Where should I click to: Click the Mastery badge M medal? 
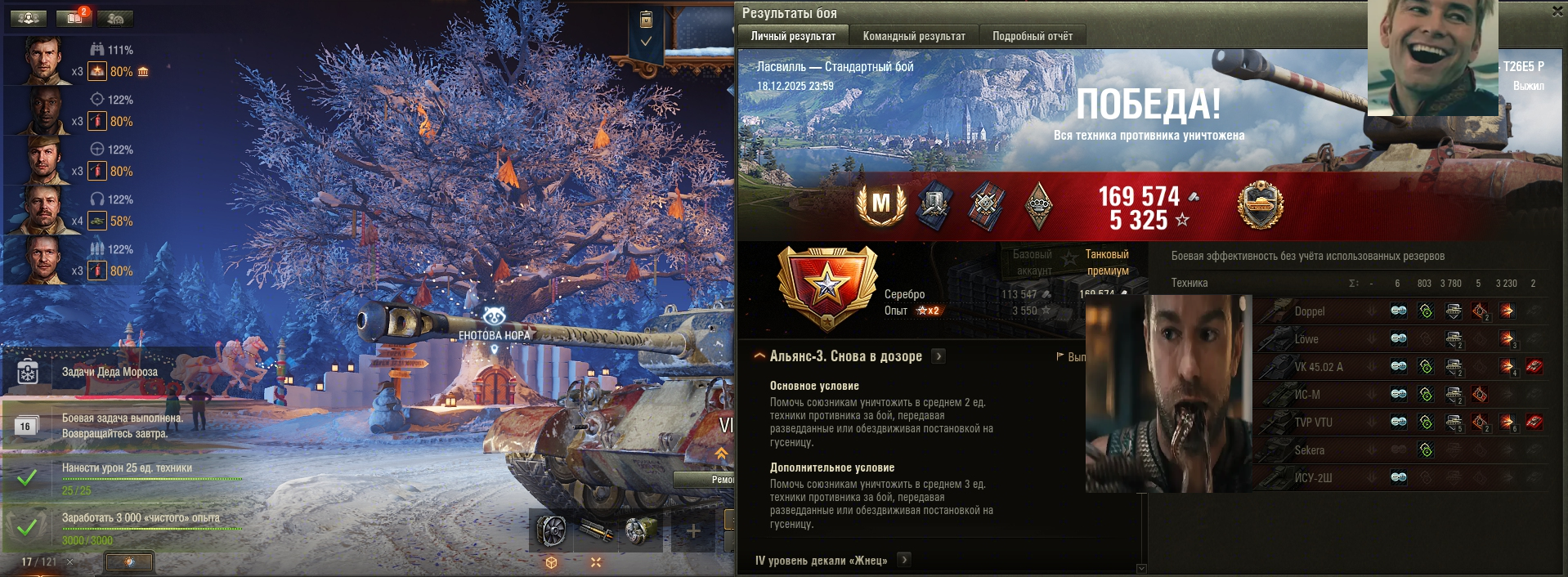pos(880,204)
